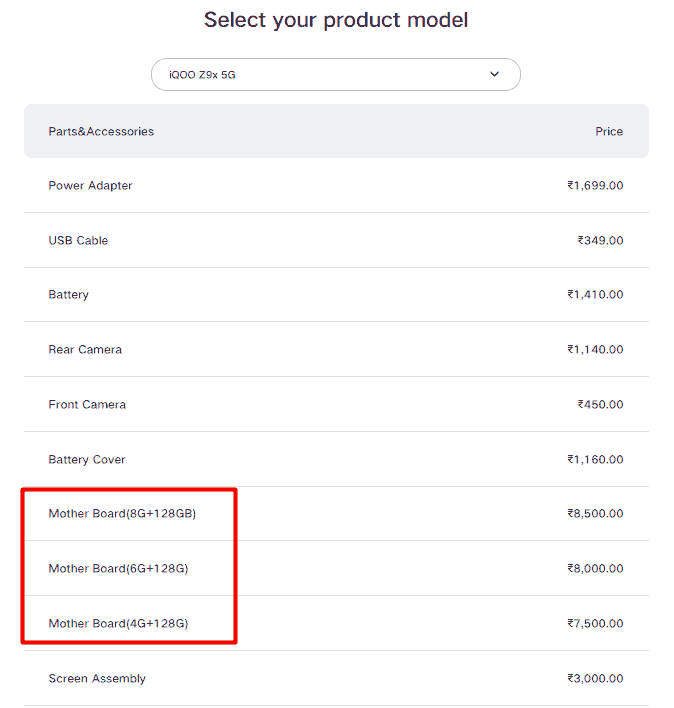The image size is (674, 708).
Task: Click the dropdown chevron arrow icon
Action: coord(494,75)
